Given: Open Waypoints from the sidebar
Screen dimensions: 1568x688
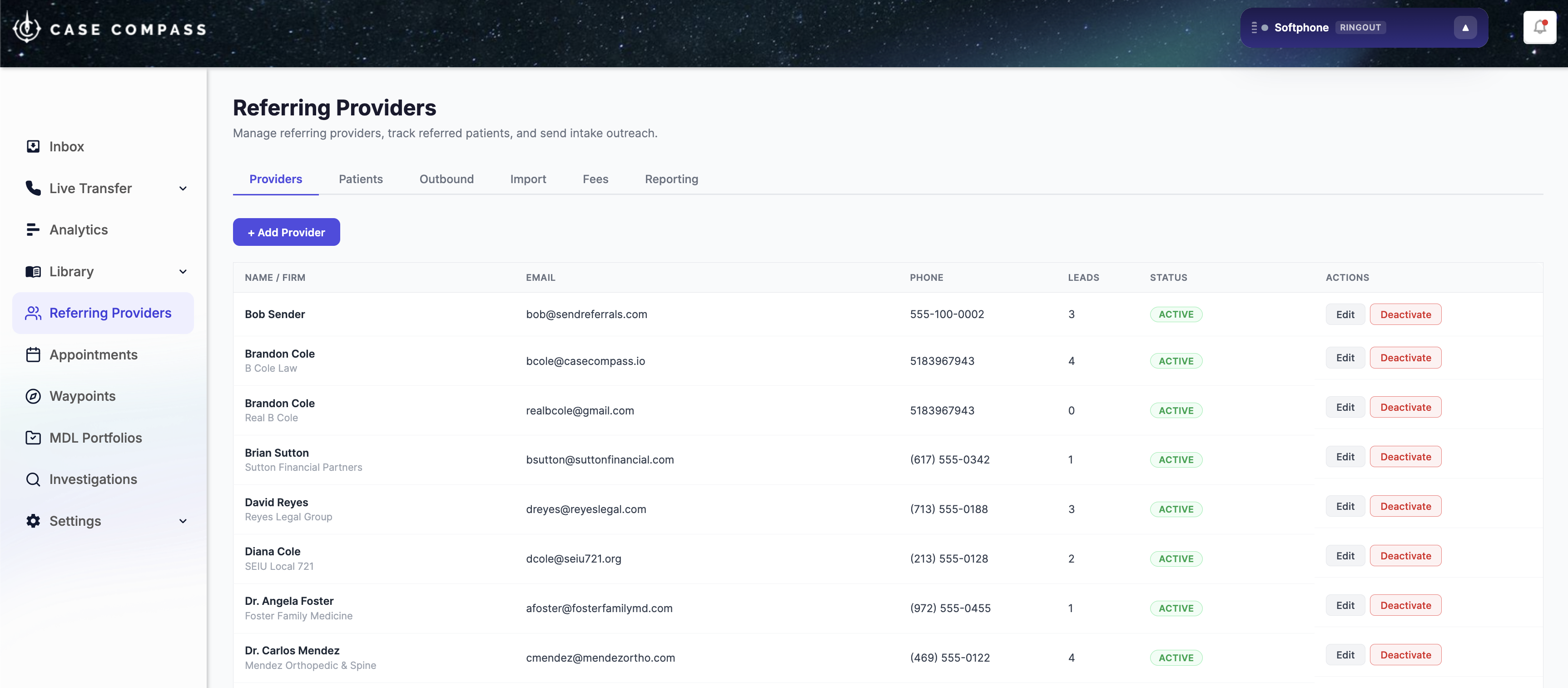Looking at the screenshot, I should coord(104,396).
